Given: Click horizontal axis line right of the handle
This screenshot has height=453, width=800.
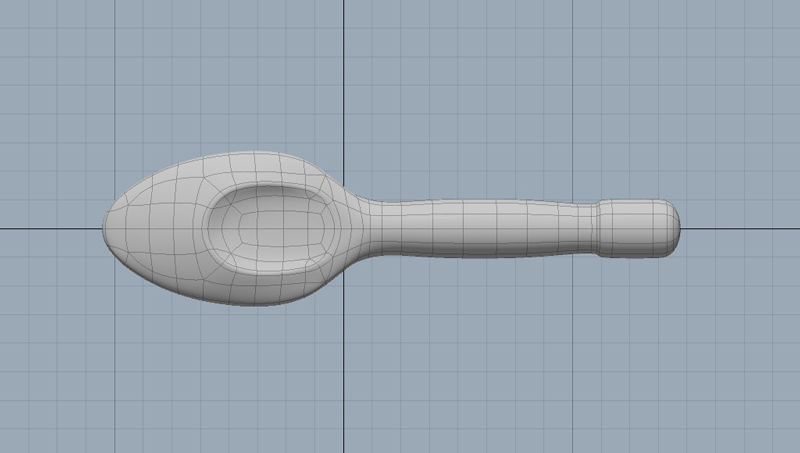Looking at the screenshot, I should pos(740,227).
